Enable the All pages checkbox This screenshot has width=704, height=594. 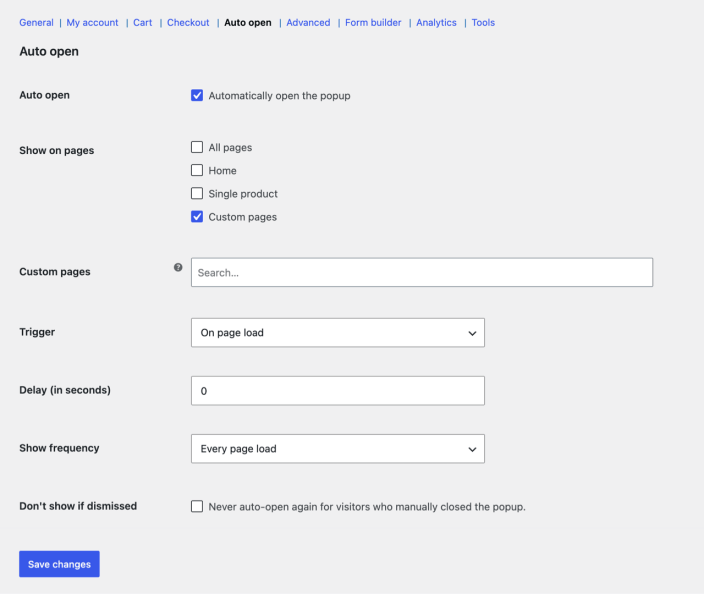[197, 147]
